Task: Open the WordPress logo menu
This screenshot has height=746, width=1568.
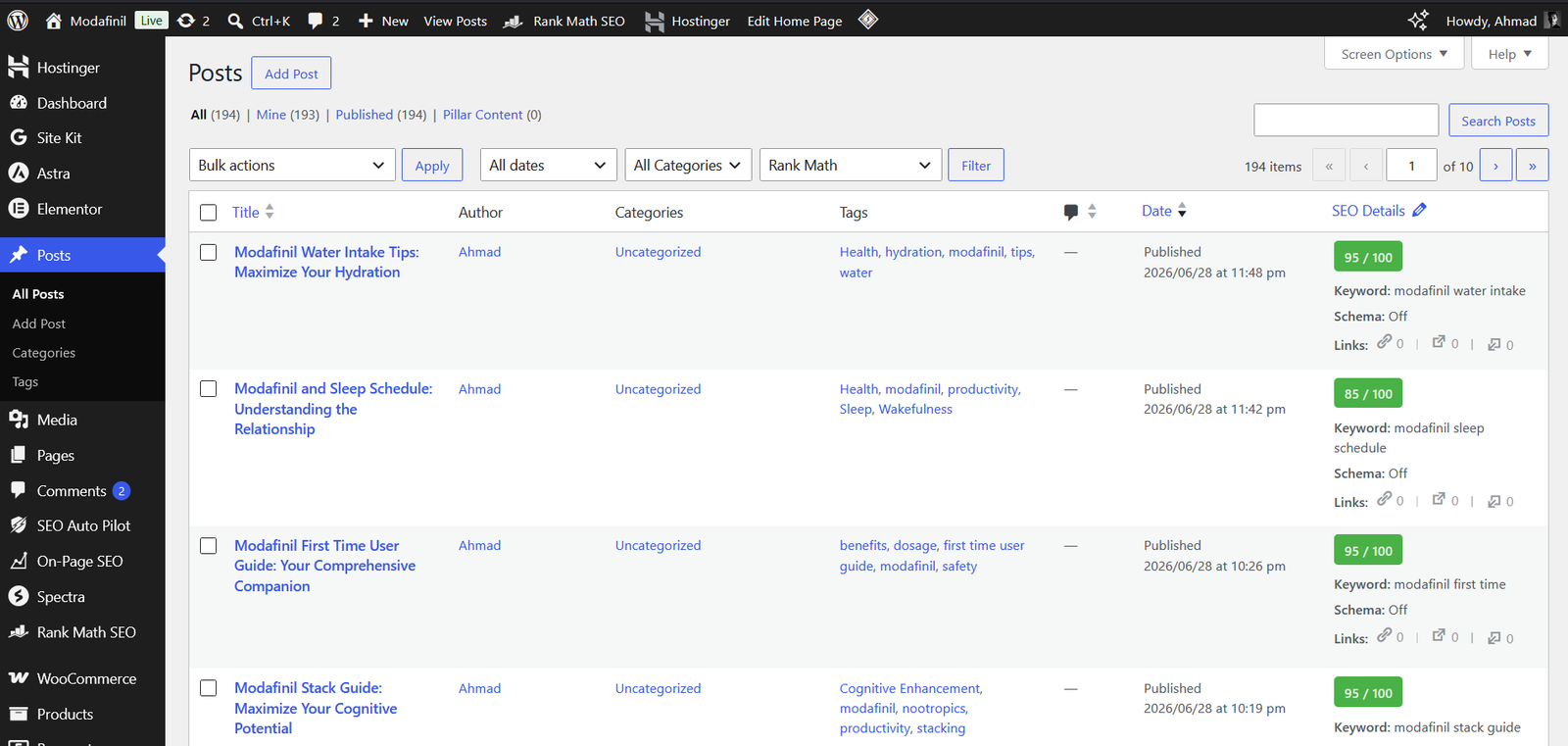Action: (18, 20)
